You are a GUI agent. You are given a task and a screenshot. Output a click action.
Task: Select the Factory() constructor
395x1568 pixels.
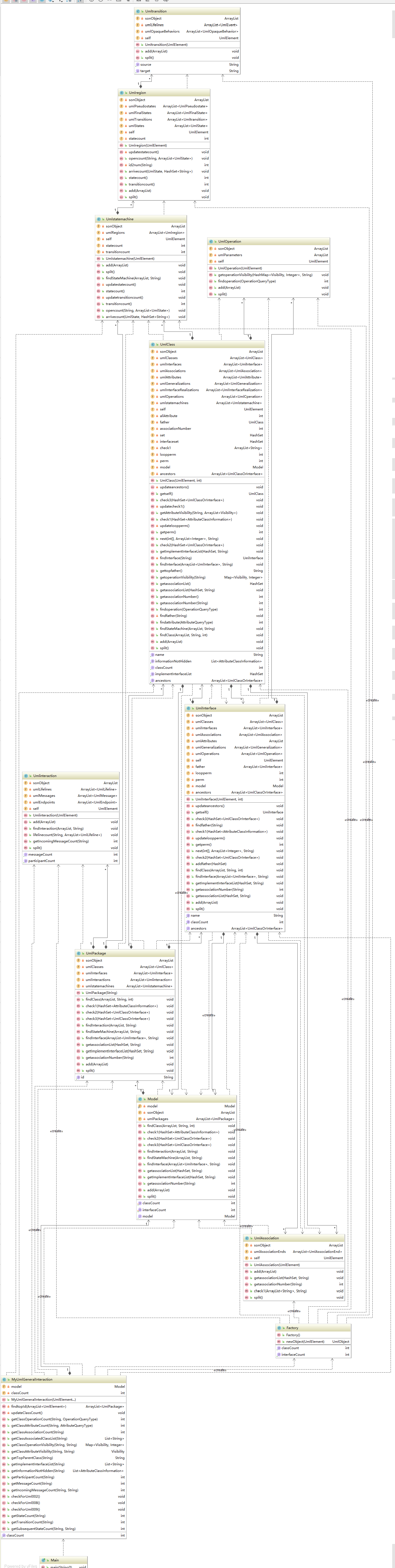click(x=313, y=1335)
